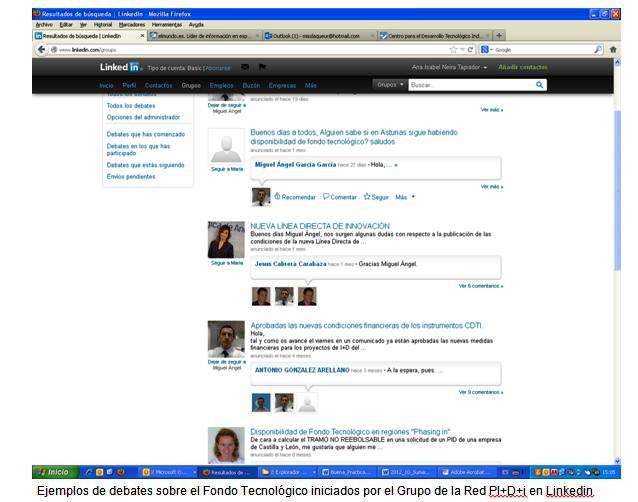
Task: Open LinkedIn notifications flag icon
Action: point(262,67)
